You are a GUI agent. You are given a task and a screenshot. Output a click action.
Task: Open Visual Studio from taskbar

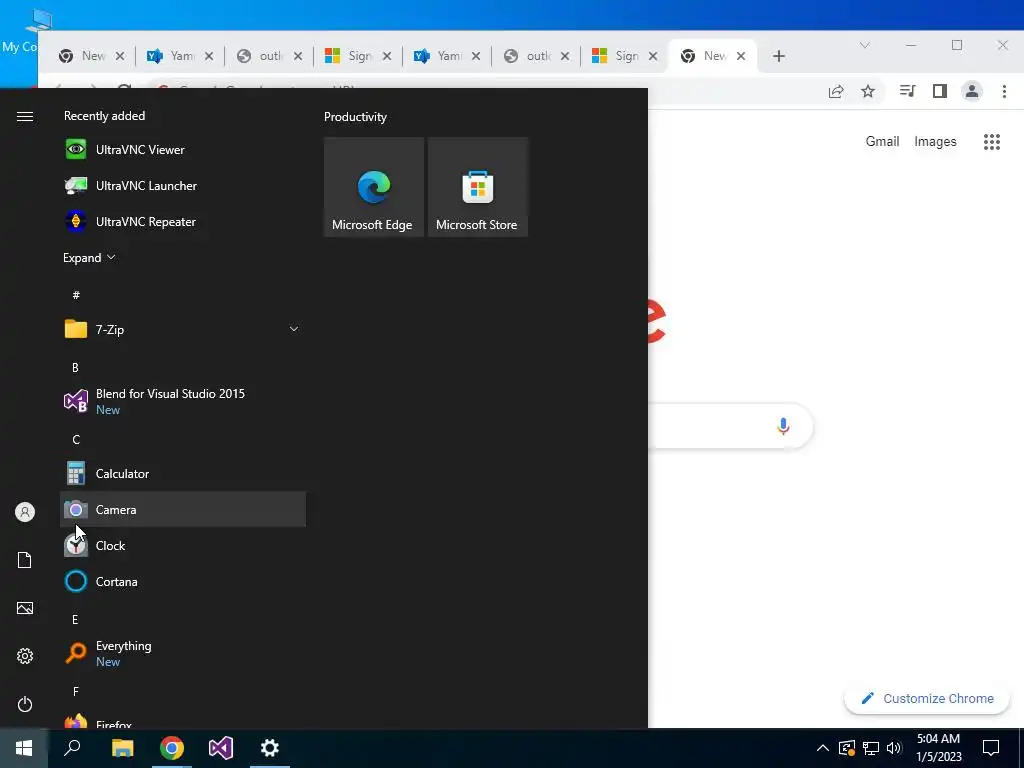(x=221, y=748)
